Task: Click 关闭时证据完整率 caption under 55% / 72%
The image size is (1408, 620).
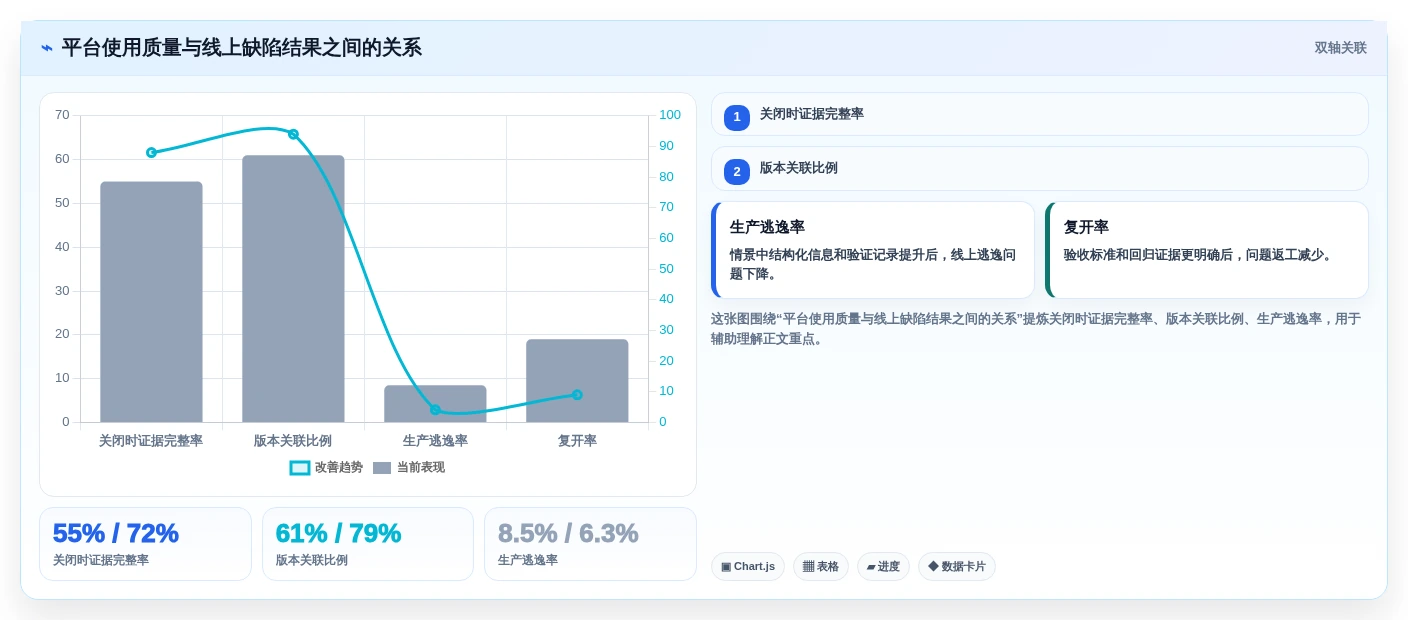Action: [x=101, y=561]
